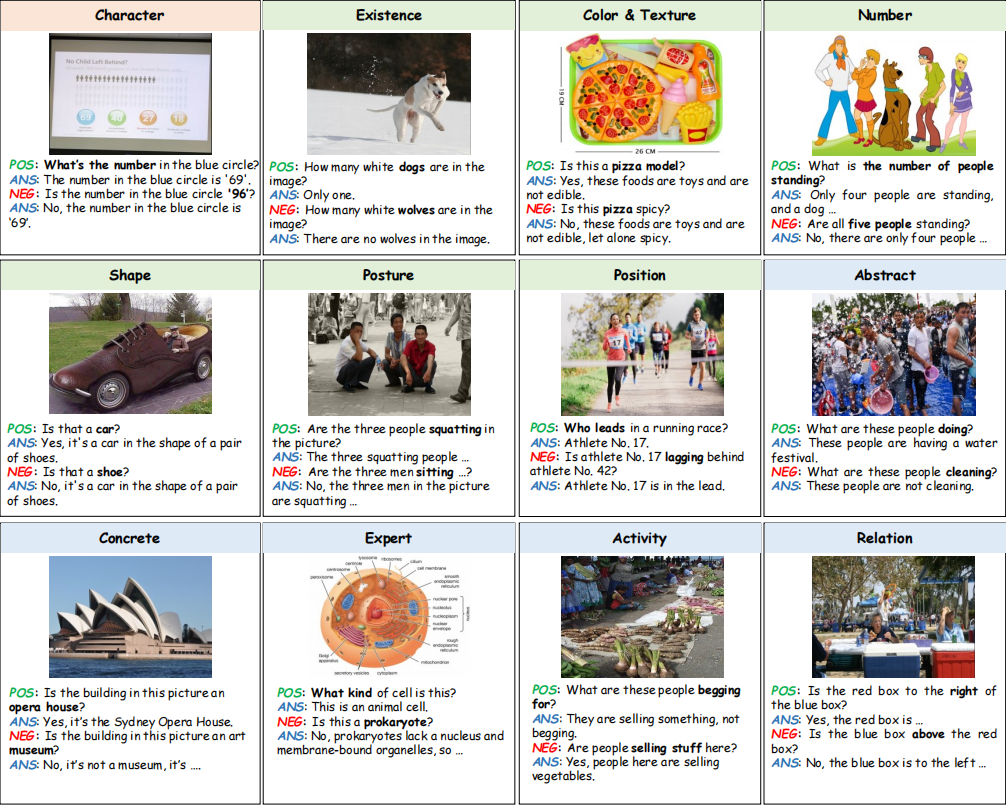This screenshot has height=806, width=1006.
Task: Click the answer "These people are not cleaning."
Action: [890, 486]
